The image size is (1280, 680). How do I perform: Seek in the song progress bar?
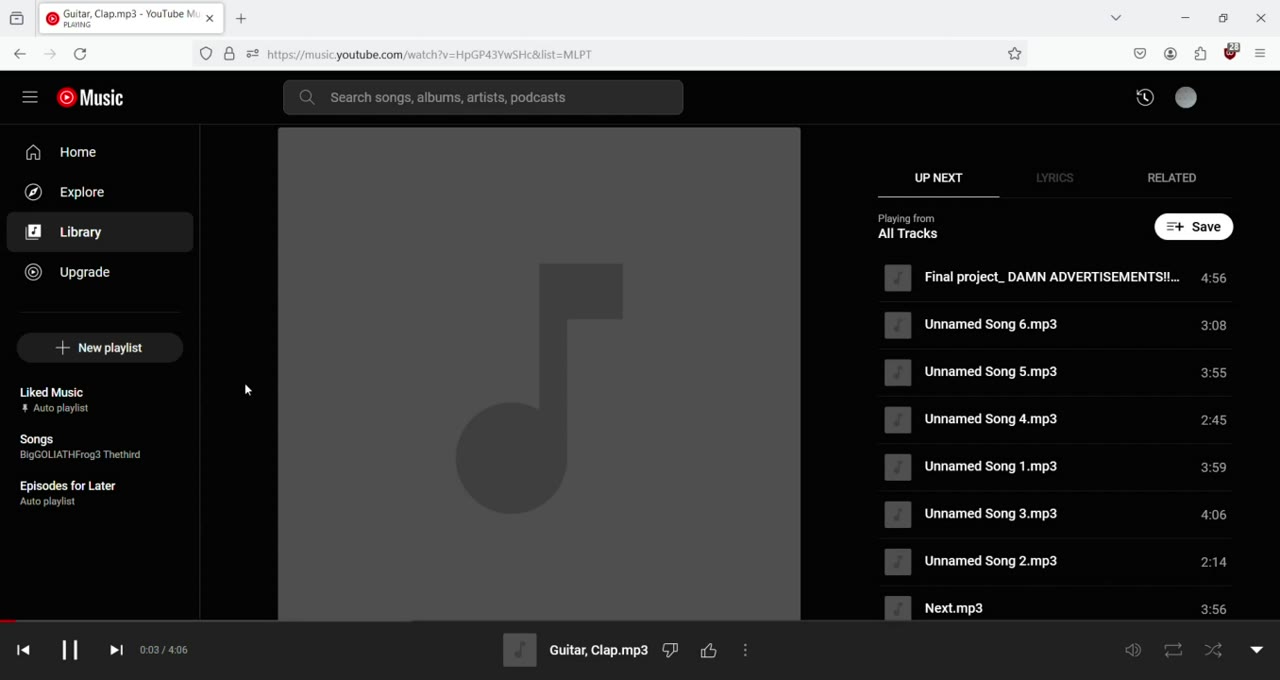640,621
